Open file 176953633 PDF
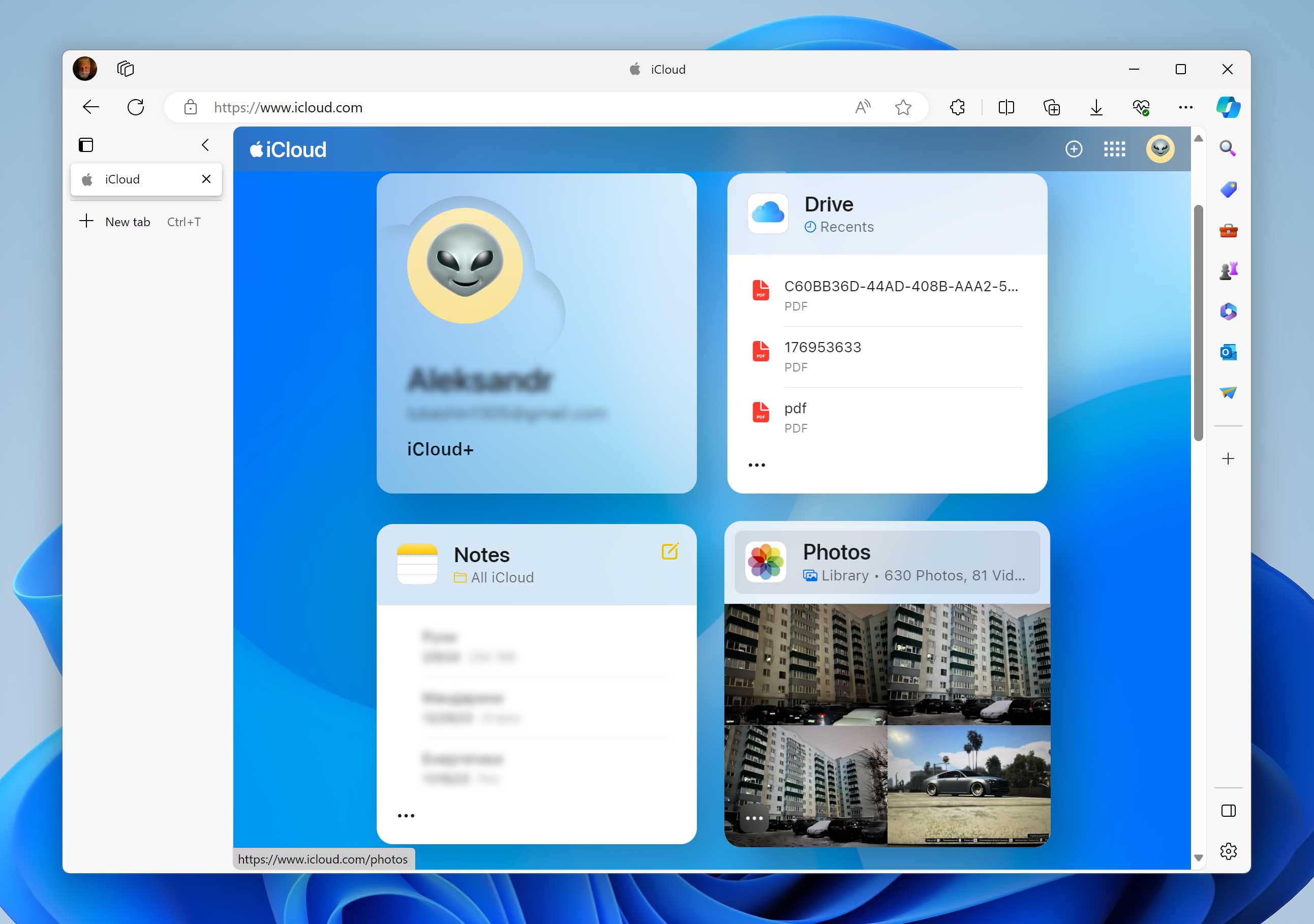Viewport: 1314px width, 924px height. click(x=887, y=356)
